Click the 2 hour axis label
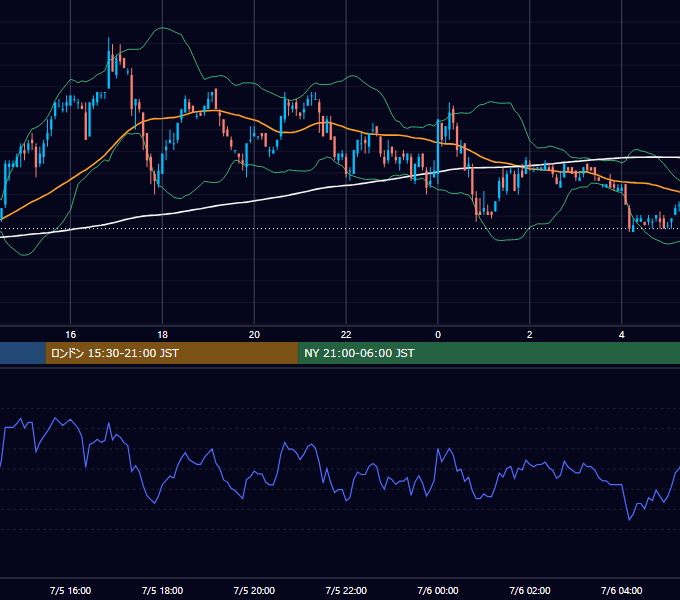The width and height of the screenshot is (680, 600). click(530, 335)
